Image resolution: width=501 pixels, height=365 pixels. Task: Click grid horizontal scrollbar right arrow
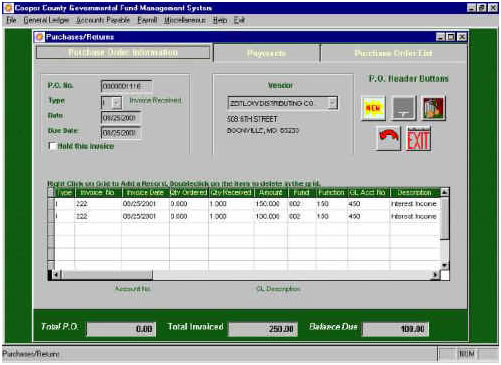(435, 275)
